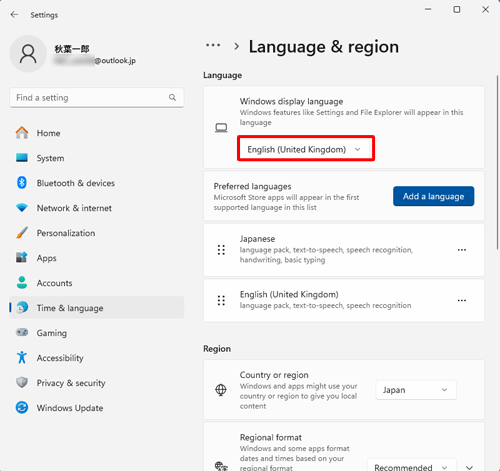
Task: Open more options for English (United Kingdom) language
Action: 462,300
